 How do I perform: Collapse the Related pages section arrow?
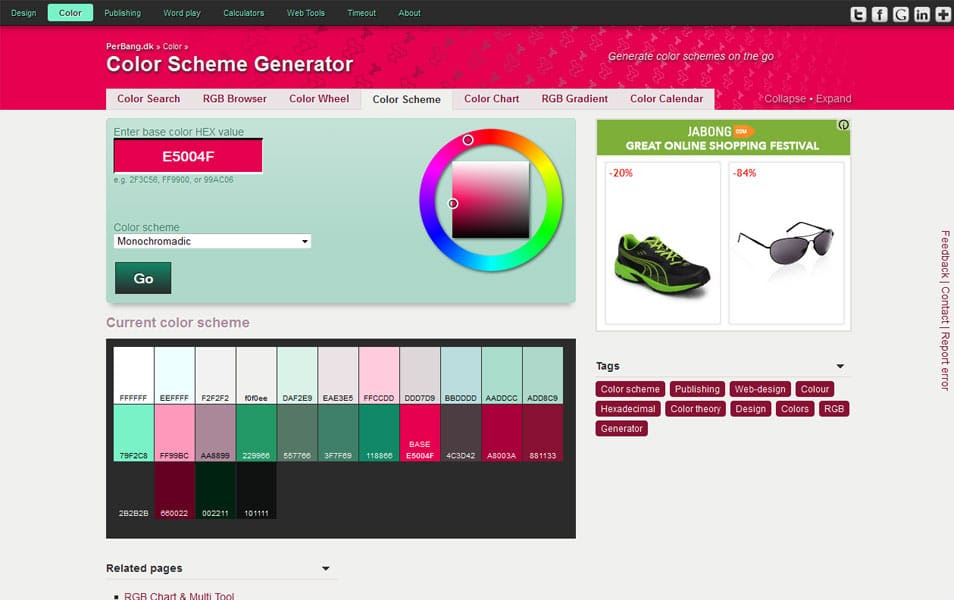point(326,569)
